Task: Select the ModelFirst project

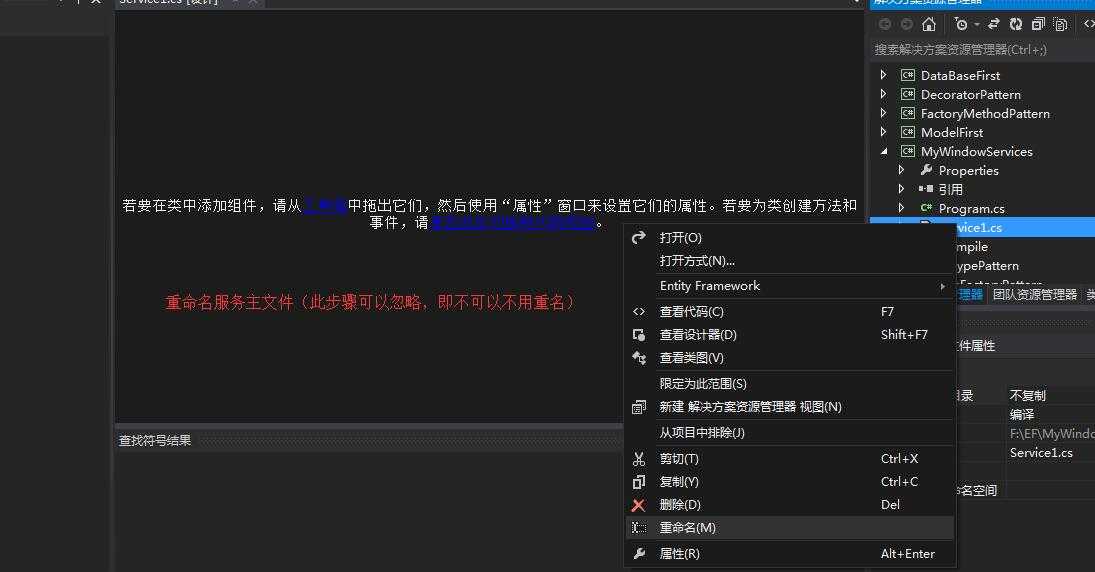Action: [x=952, y=132]
